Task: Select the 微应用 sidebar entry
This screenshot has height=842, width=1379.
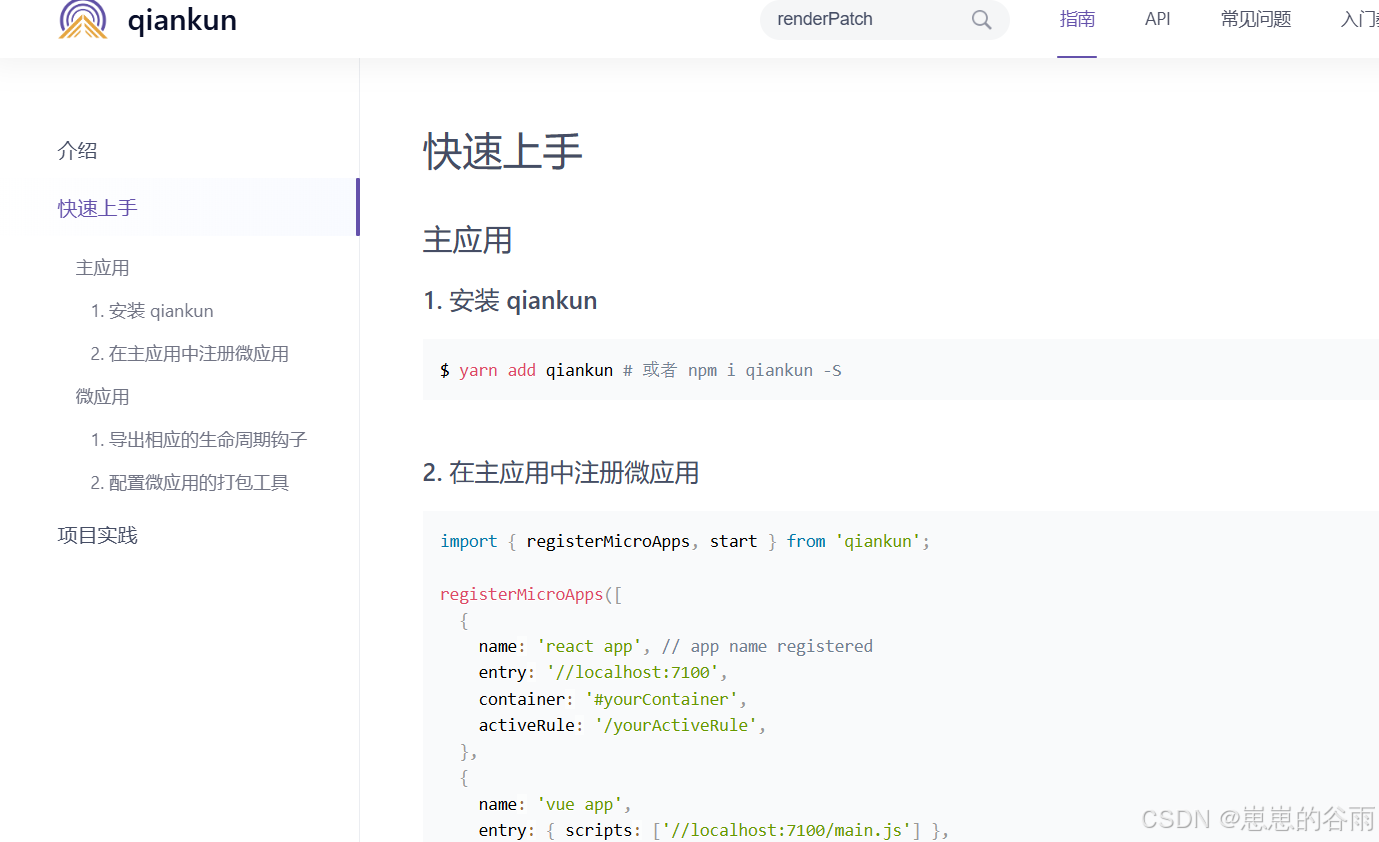Action: coord(102,396)
